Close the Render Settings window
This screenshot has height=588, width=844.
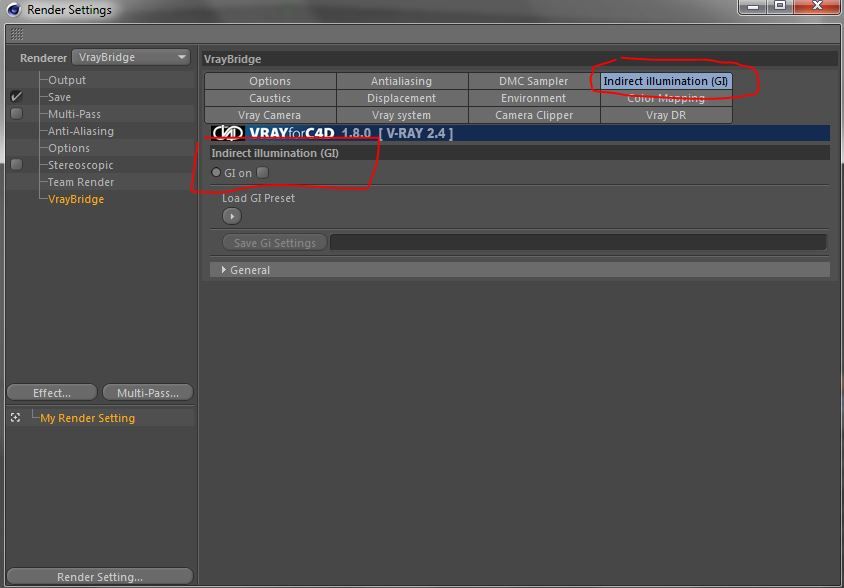click(x=817, y=6)
